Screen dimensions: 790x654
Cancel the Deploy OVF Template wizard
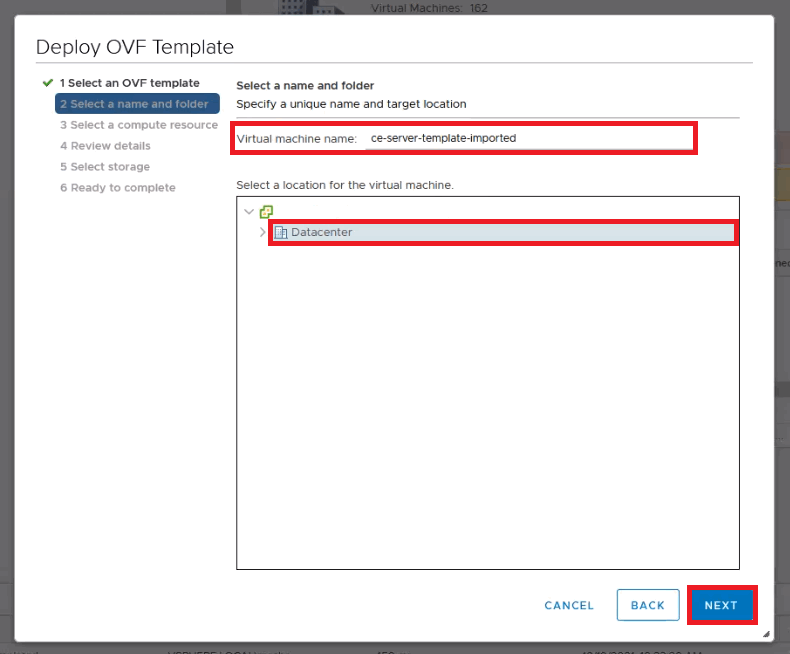pos(569,605)
